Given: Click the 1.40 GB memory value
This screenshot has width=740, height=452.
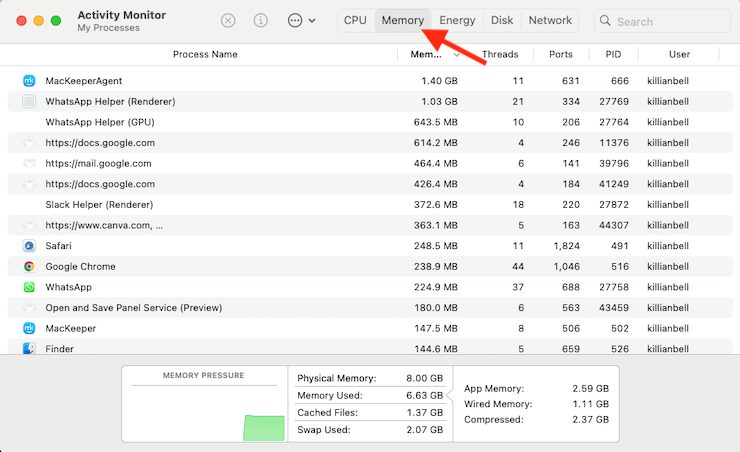Looking at the screenshot, I should pos(439,81).
